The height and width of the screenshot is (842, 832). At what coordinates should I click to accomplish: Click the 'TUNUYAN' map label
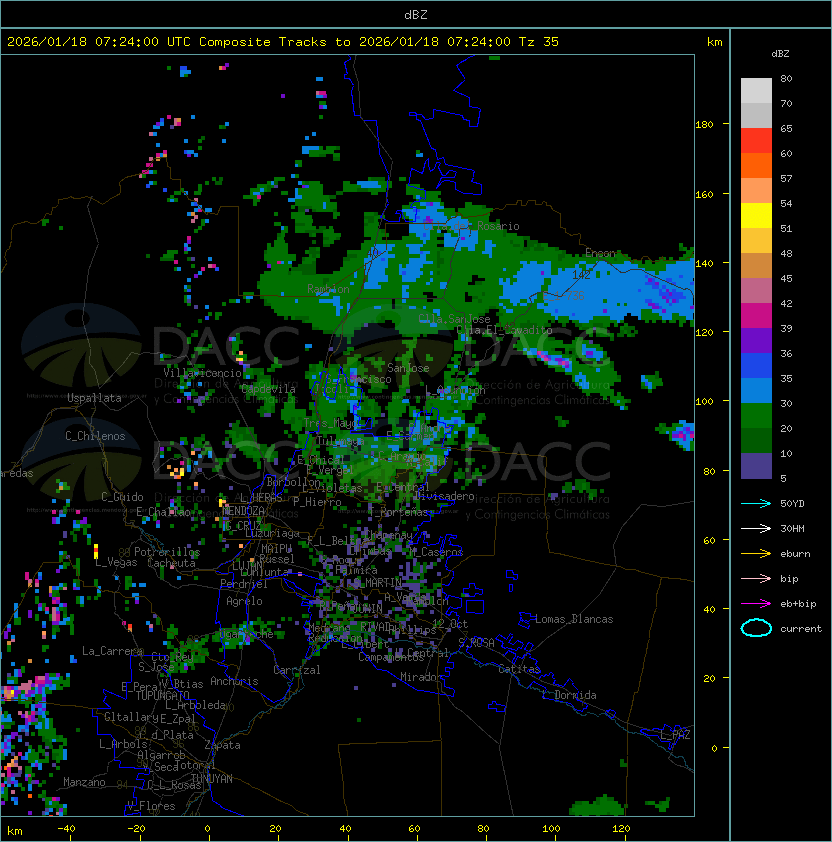point(212,779)
